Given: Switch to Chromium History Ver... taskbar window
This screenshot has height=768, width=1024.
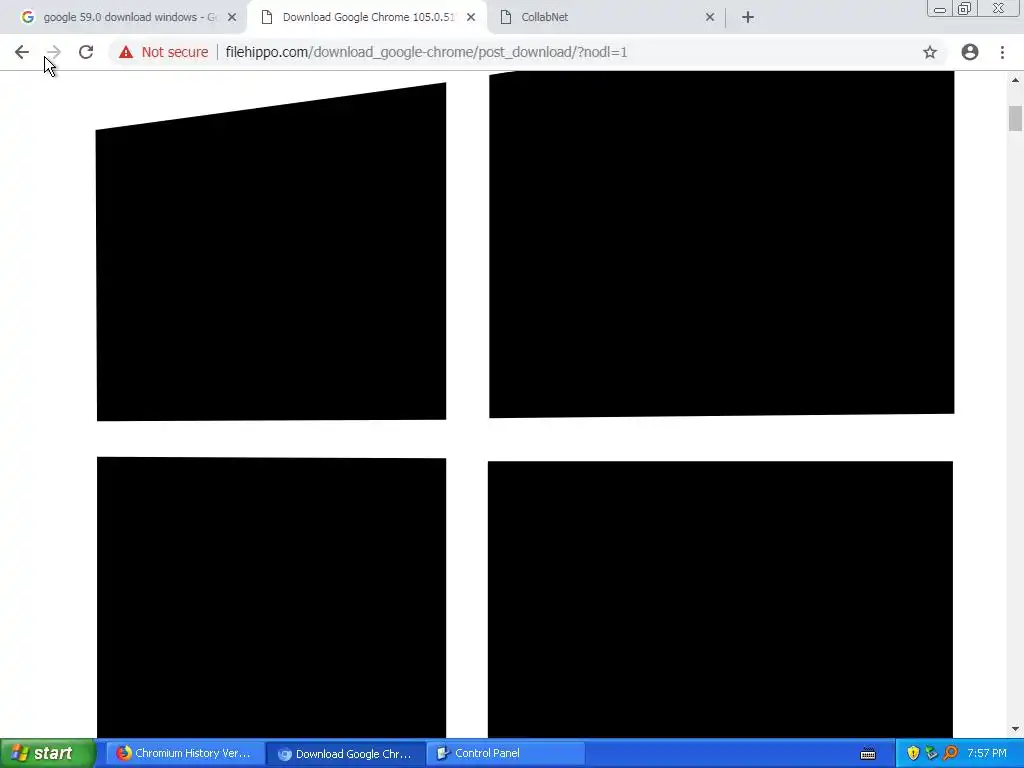Looking at the screenshot, I should click(x=184, y=754).
